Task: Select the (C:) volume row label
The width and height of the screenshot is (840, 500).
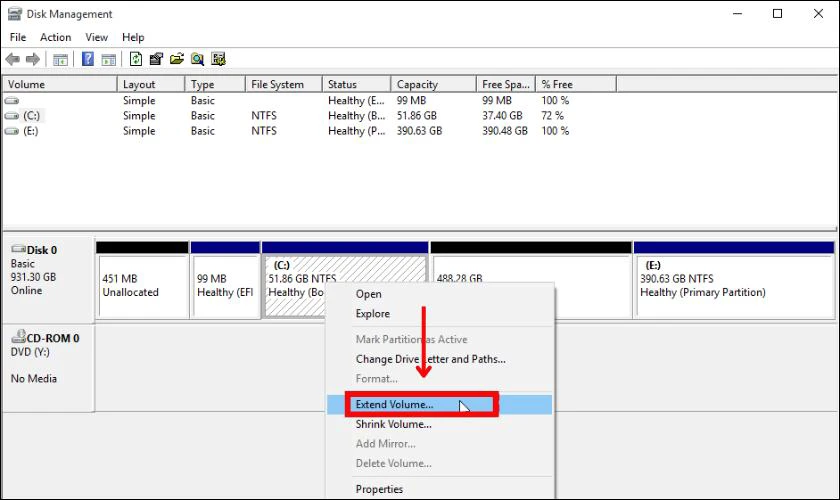Action: (x=32, y=116)
